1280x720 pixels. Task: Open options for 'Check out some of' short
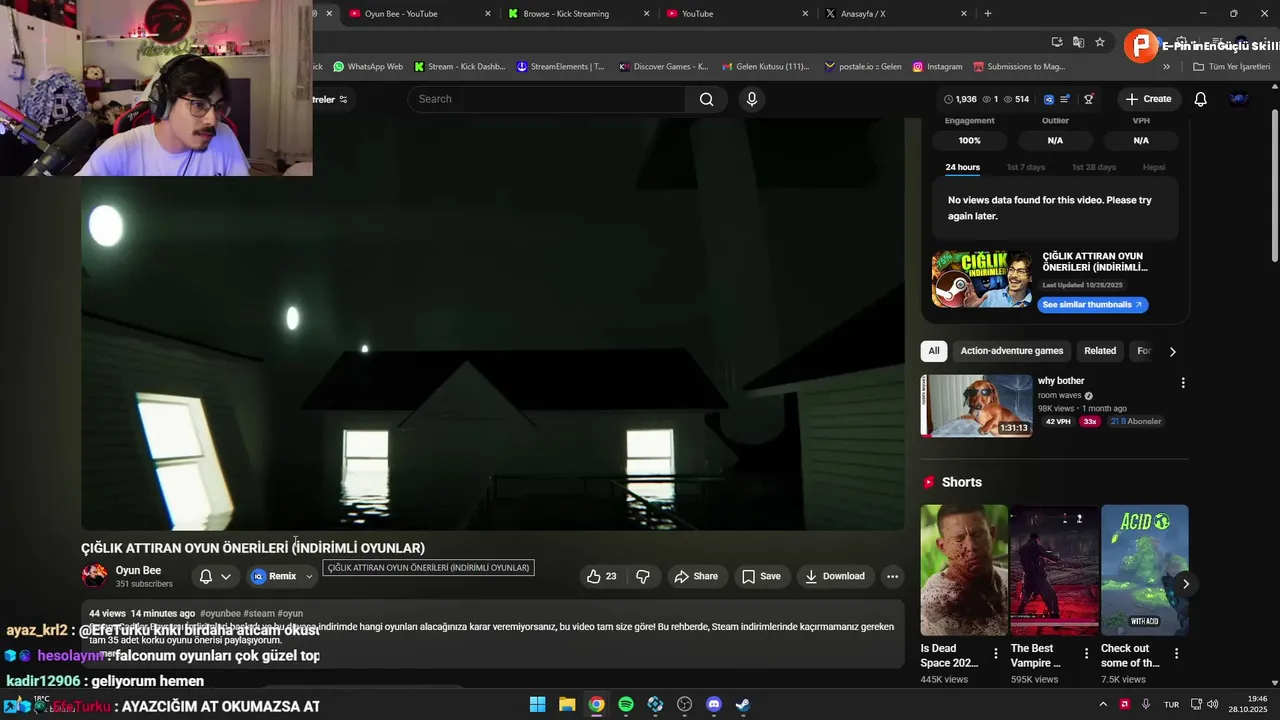coord(1176,654)
